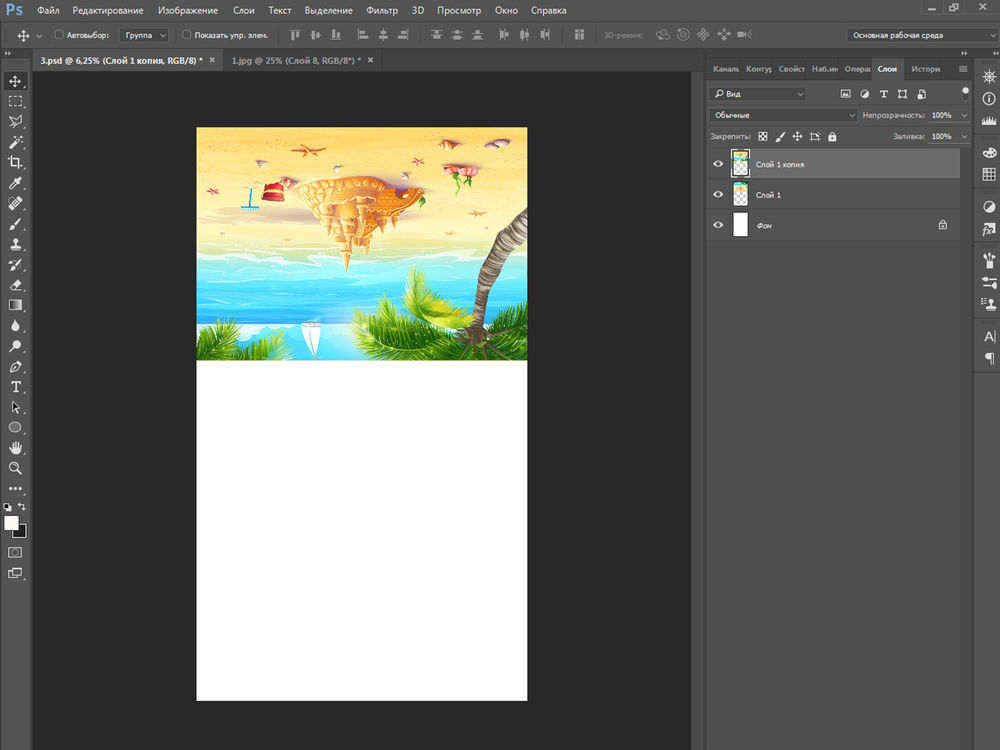This screenshot has height=750, width=1000.
Task: Hide the Слой 1 копия layer
Action: pyautogui.click(x=718, y=164)
